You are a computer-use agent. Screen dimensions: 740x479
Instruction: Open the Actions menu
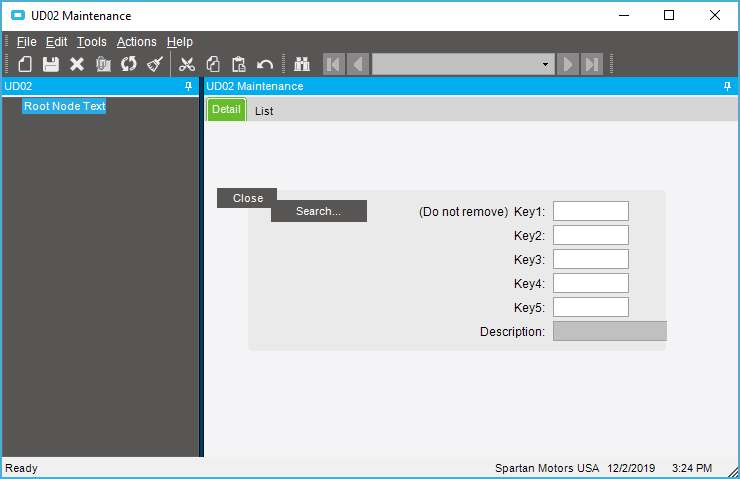(136, 42)
